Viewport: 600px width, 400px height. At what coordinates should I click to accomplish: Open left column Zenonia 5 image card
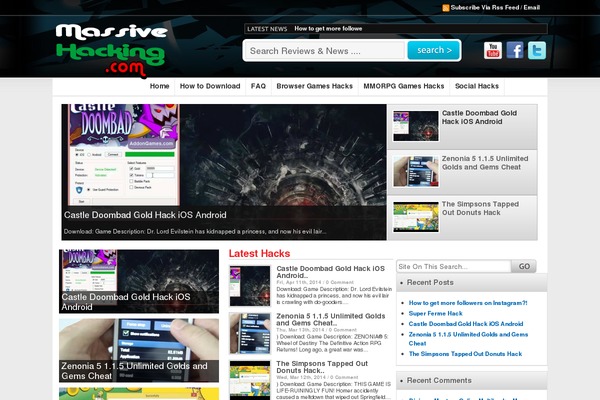coord(139,350)
